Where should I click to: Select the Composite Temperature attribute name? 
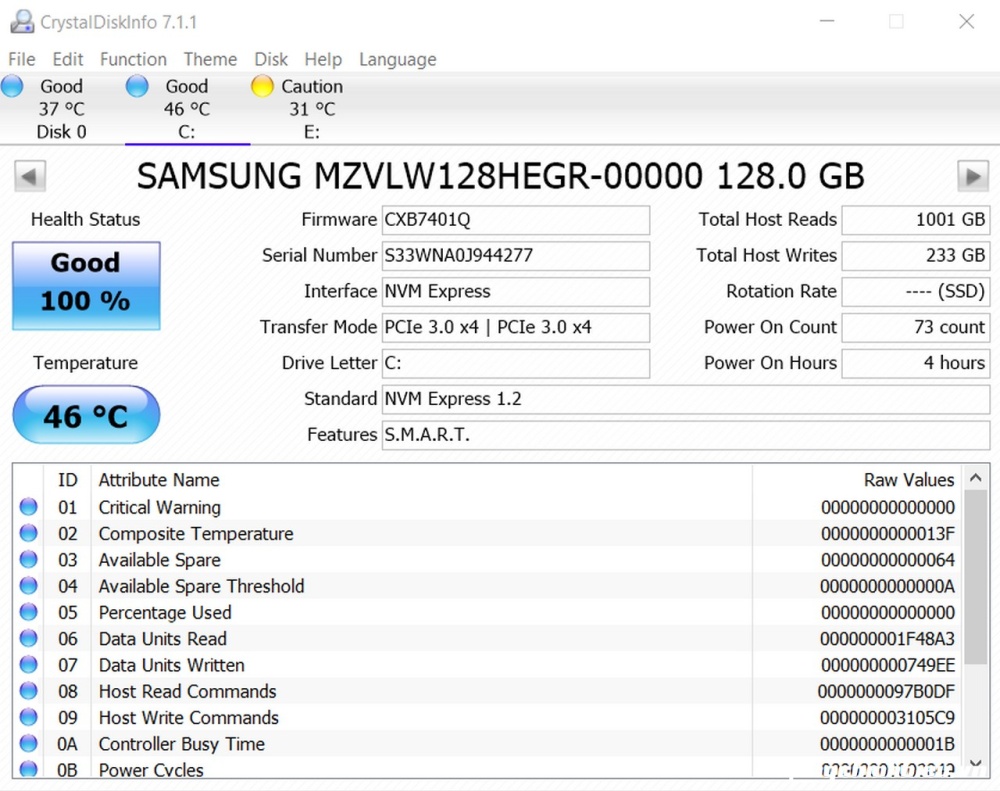[x=196, y=534]
